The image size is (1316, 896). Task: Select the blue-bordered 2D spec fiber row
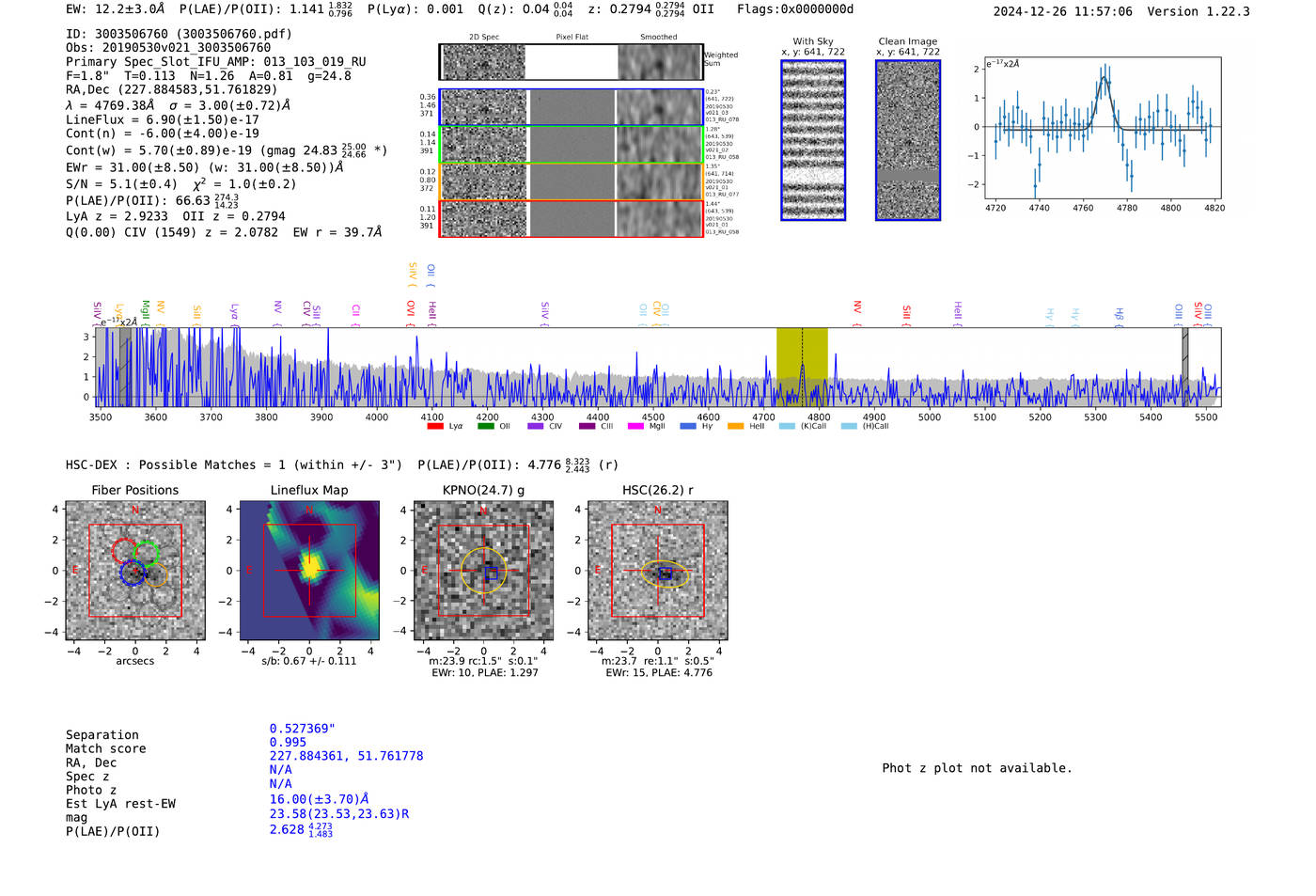571,107
